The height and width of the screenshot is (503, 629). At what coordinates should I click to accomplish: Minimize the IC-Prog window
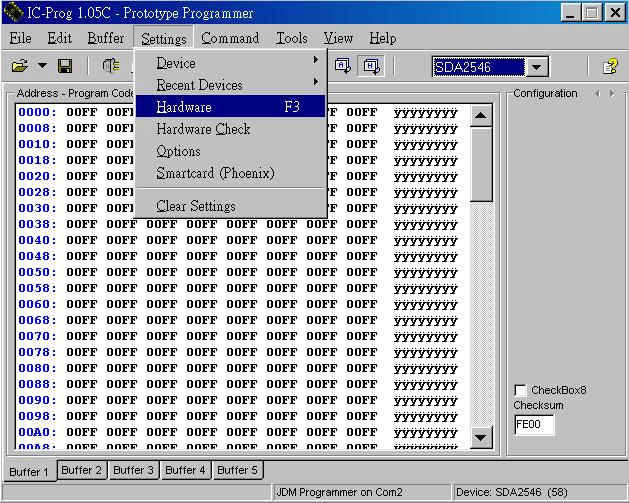tap(570, 13)
